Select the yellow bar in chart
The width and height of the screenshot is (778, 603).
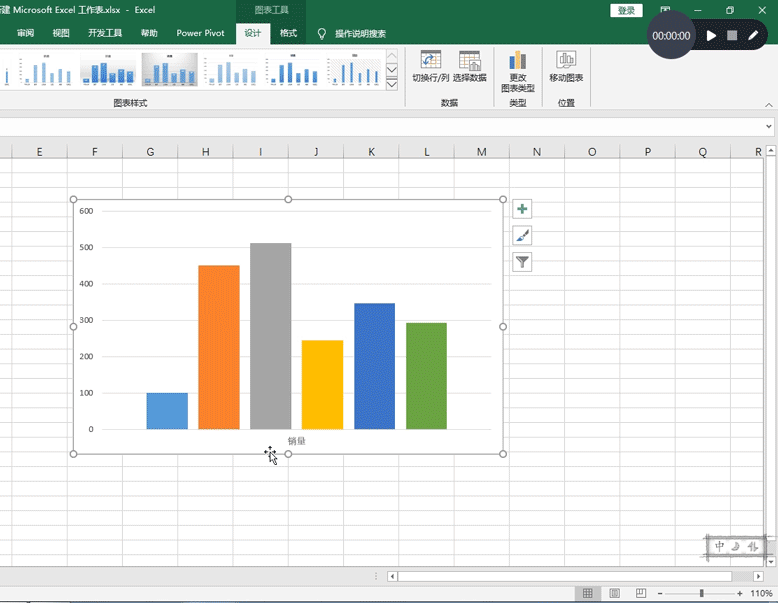[323, 385]
